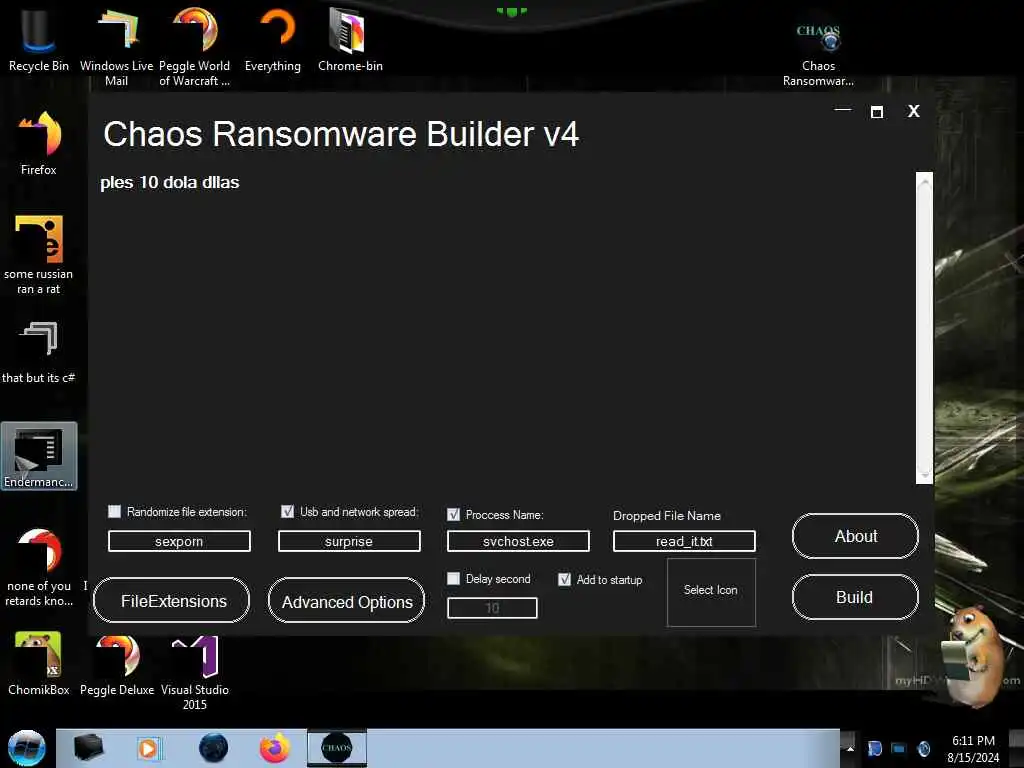
Task: Open the taskbar clock showing 6:11 PM
Action: [x=972, y=748]
